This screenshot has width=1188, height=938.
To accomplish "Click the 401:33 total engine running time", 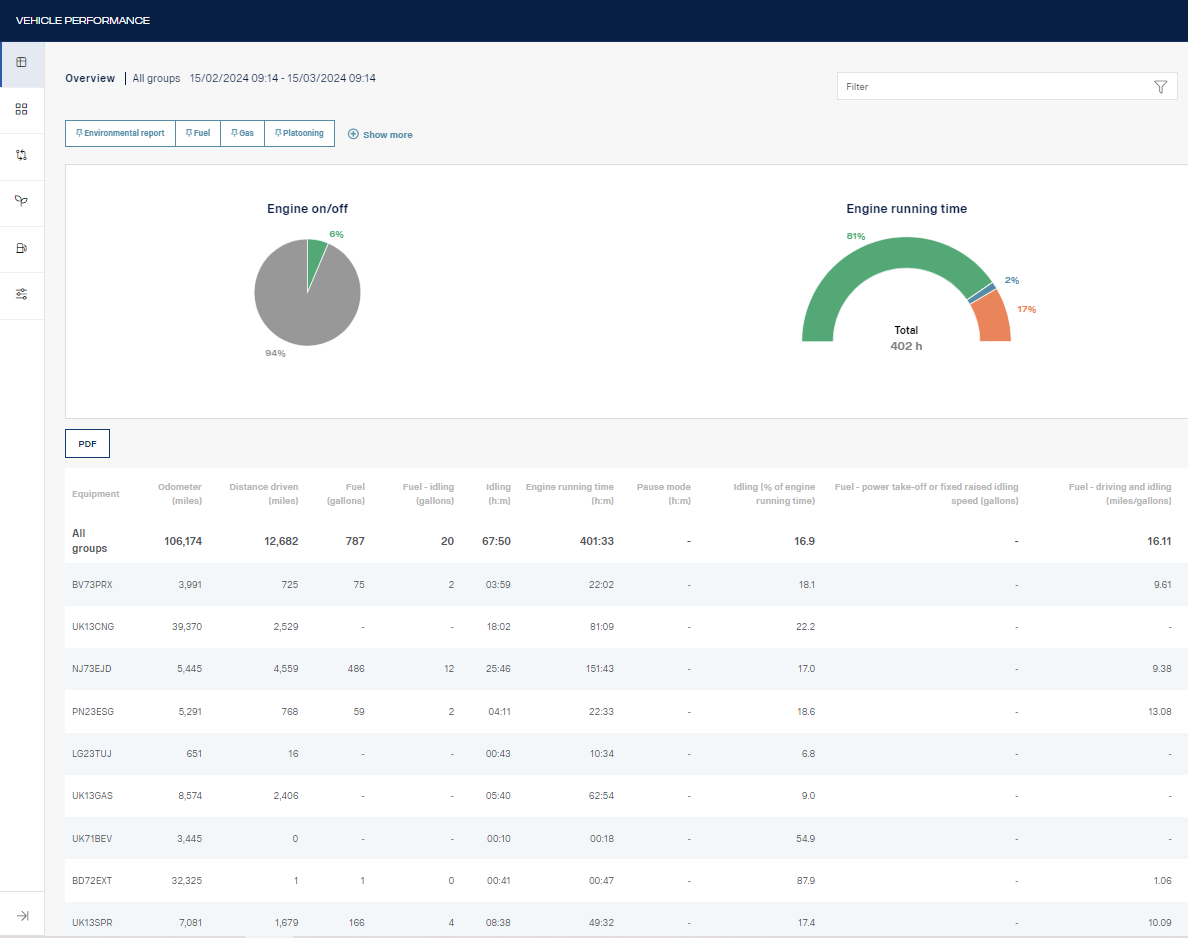I will (597, 541).
